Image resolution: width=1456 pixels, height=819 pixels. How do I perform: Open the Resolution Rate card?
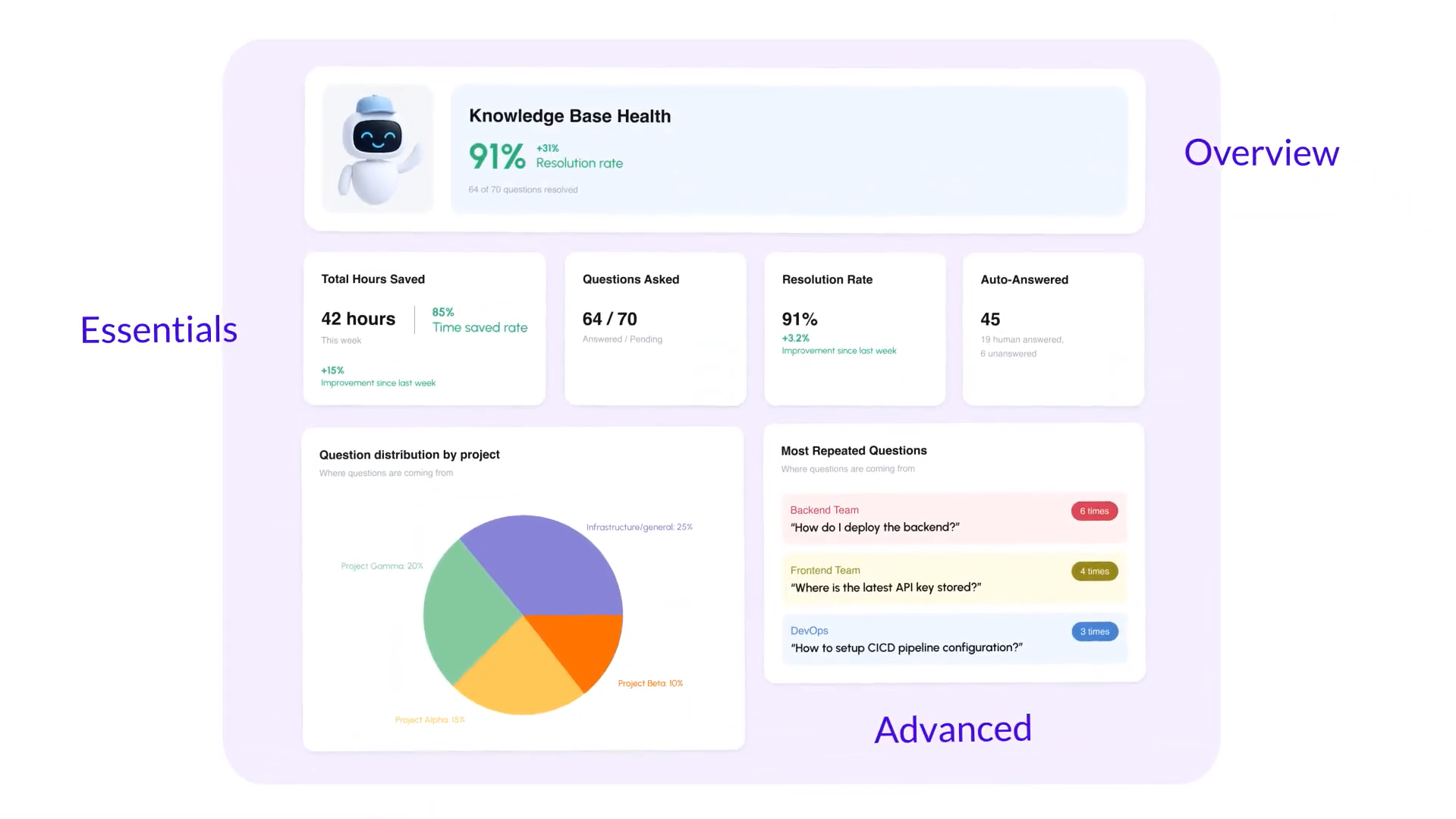[x=854, y=329]
